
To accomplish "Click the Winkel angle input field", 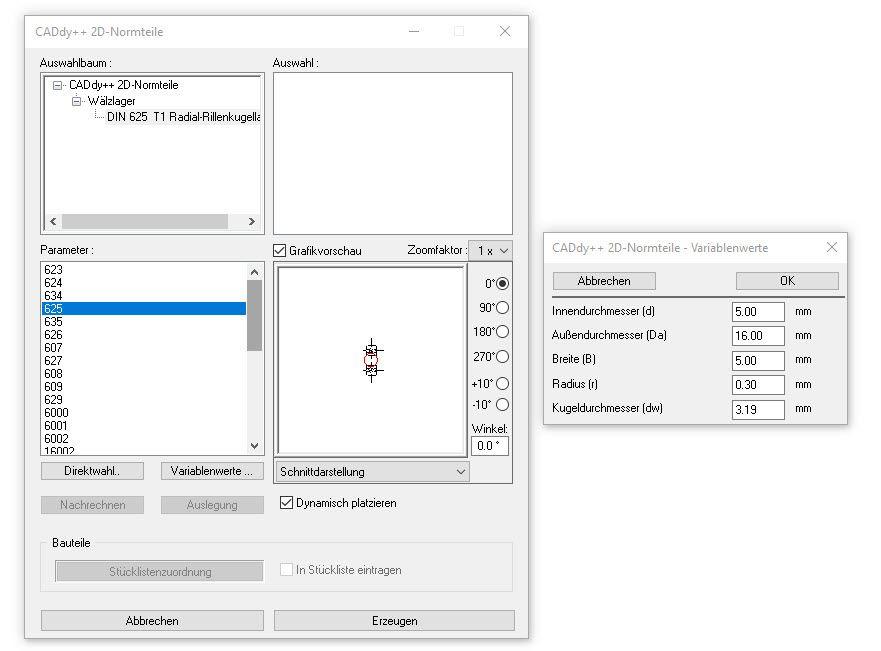I will point(490,446).
